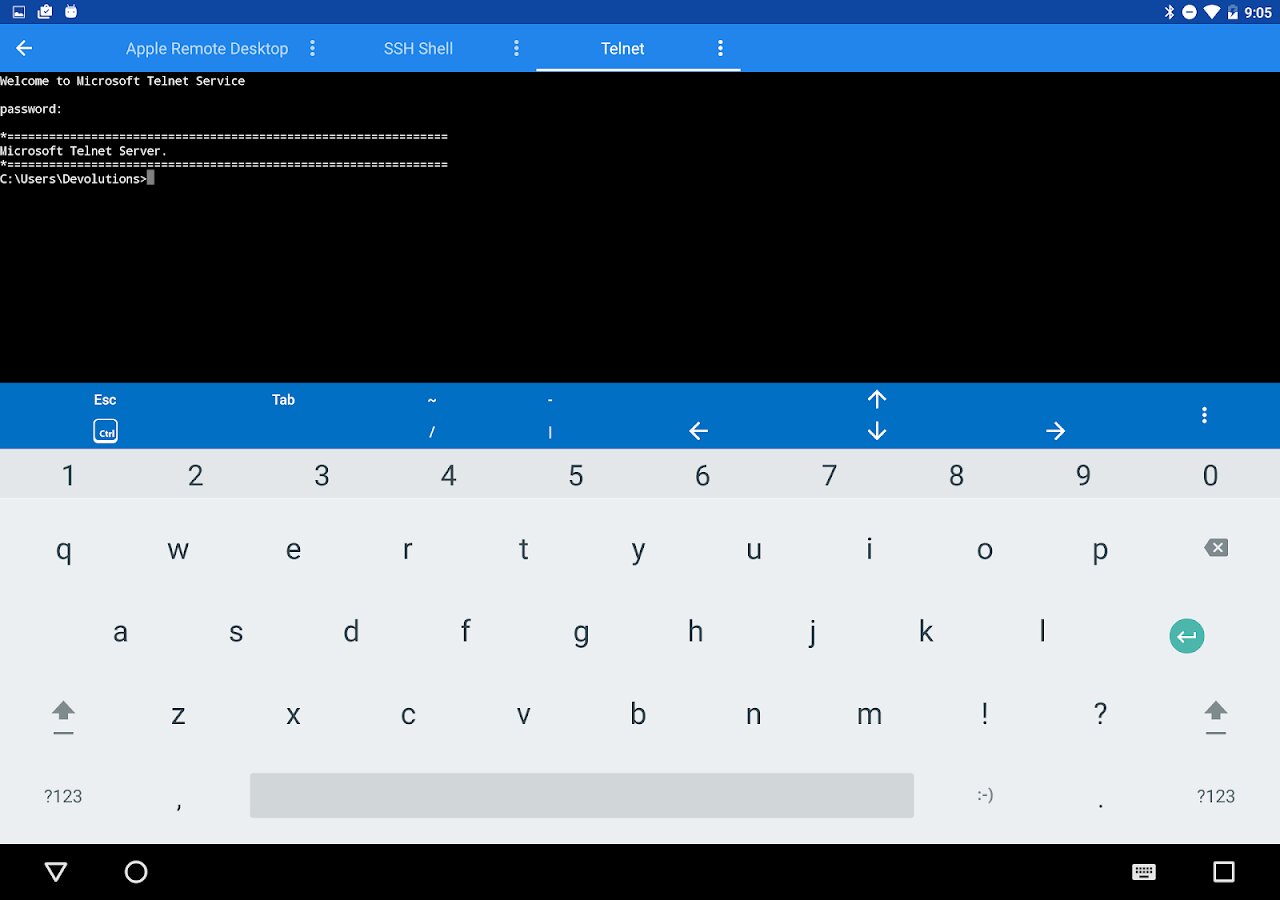Image resolution: width=1280 pixels, height=900 pixels.
Task: Tap the green enter key
Action: (x=1187, y=635)
